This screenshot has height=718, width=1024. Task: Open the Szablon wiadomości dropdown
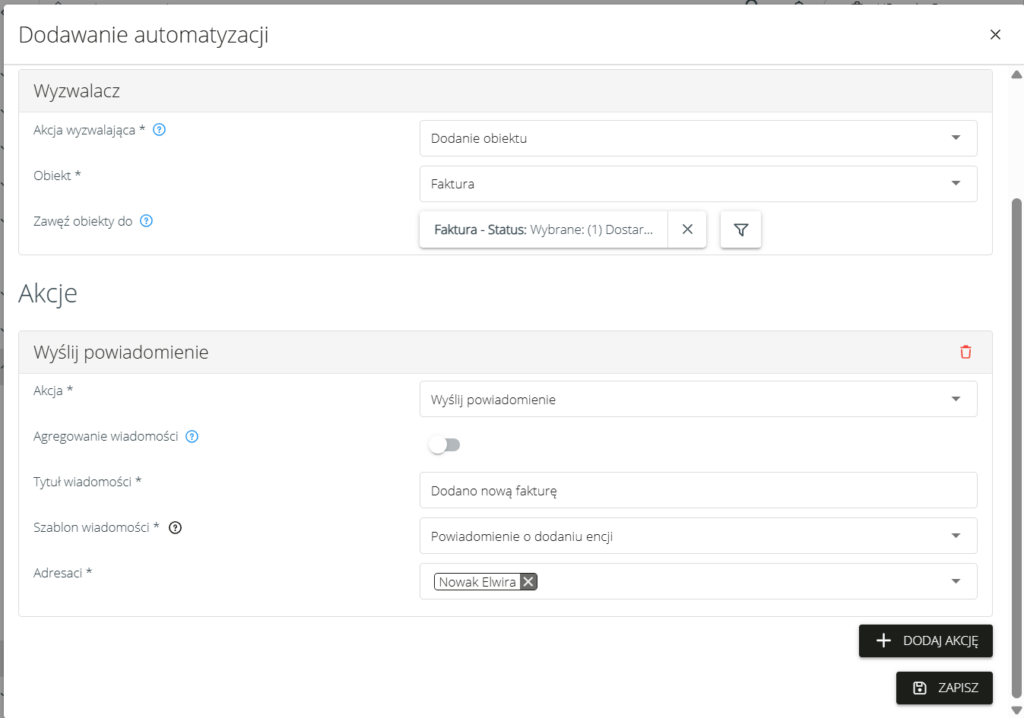click(955, 536)
